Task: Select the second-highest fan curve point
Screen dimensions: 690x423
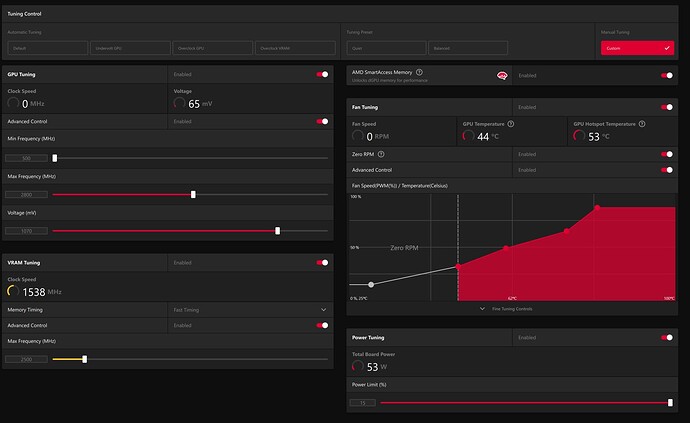Action: [x=566, y=231]
